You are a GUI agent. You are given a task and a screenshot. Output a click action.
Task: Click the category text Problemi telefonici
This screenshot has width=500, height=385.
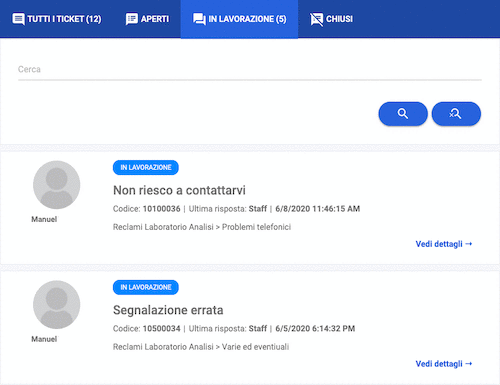pyautogui.click(x=256, y=227)
